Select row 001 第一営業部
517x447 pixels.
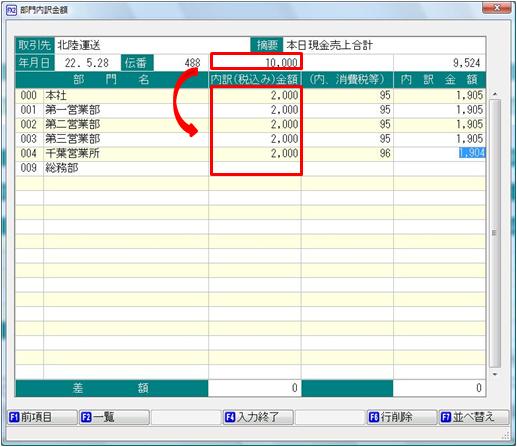click(250, 110)
